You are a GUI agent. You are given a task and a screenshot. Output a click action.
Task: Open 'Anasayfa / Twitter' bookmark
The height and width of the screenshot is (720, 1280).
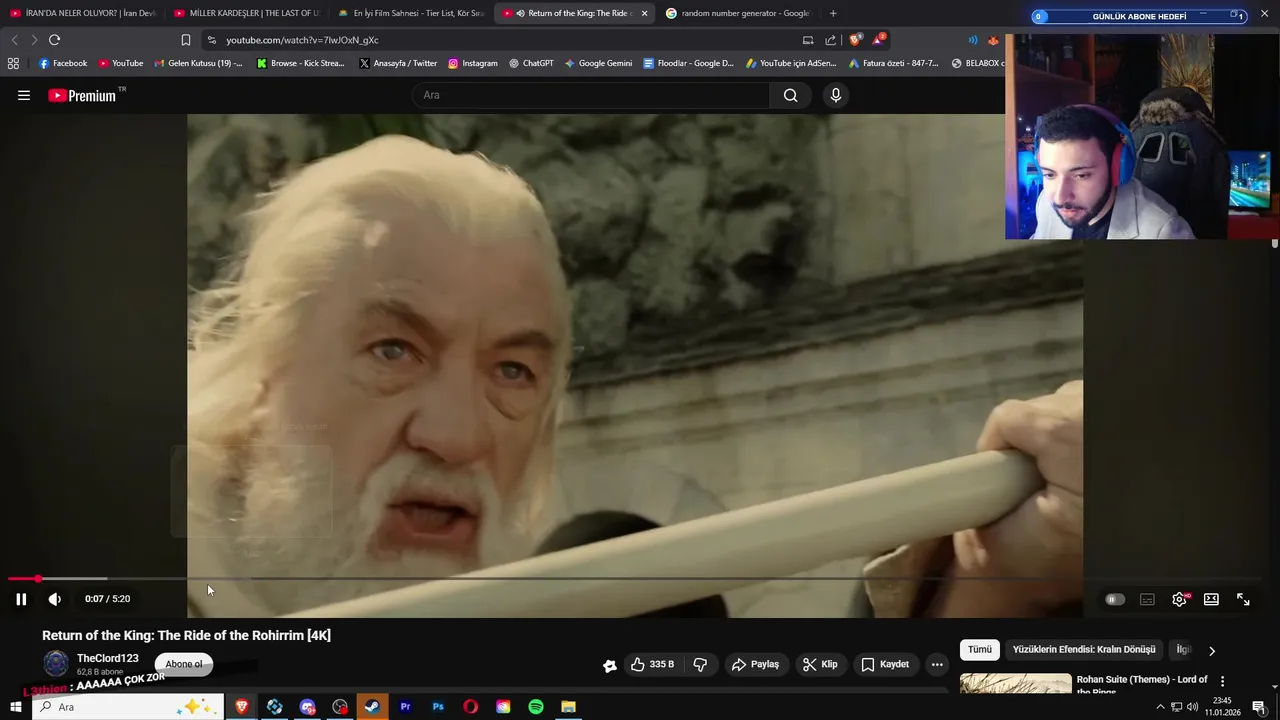(398, 63)
